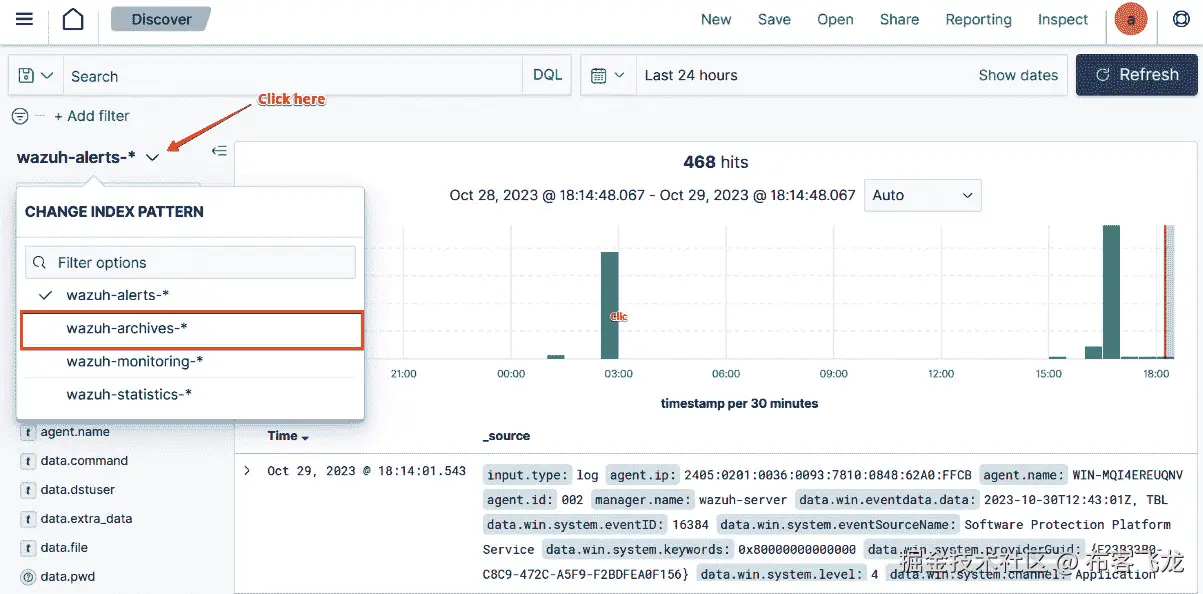Screen dimensions: 1203x594
Task: Click the Discover breadcrumb
Action: [x=161, y=19]
